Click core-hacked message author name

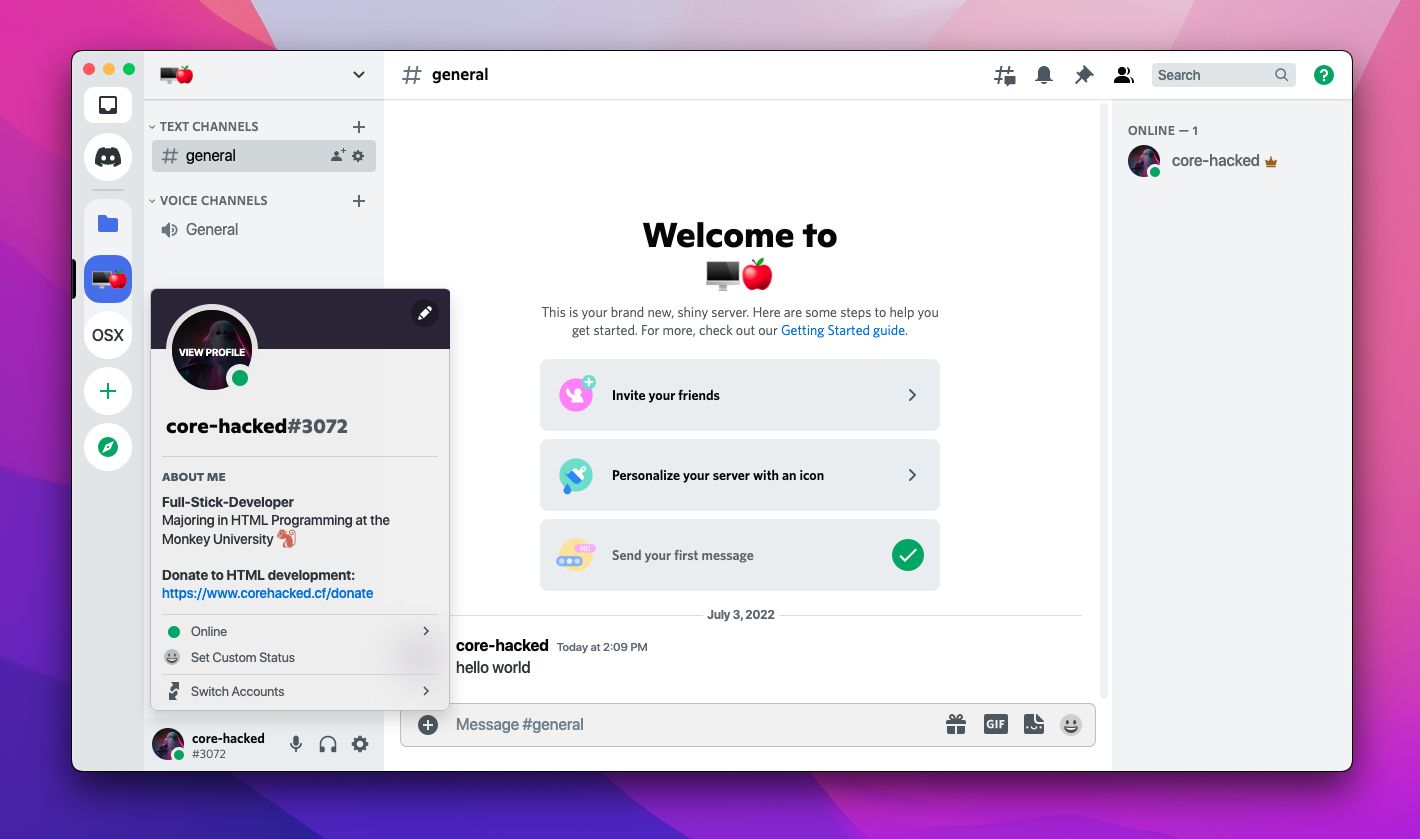(x=502, y=646)
